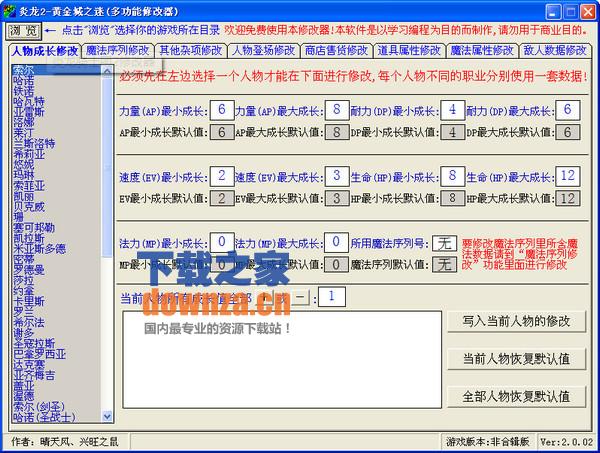Select 希莉亚 in the character list
The image size is (600, 453).
[57, 154]
